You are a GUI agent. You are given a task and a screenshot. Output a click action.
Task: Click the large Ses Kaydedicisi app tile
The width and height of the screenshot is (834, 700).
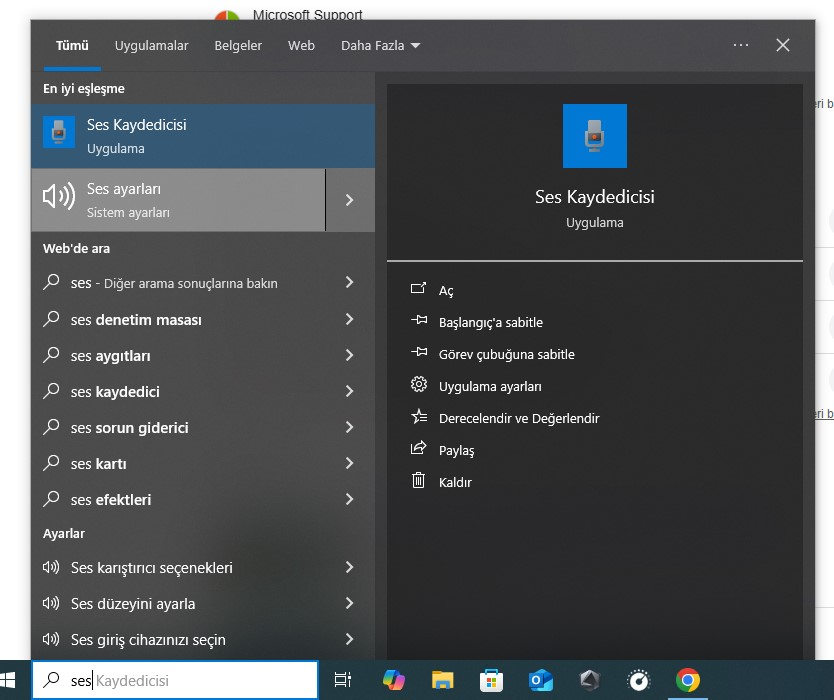click(x=595, y=136)
